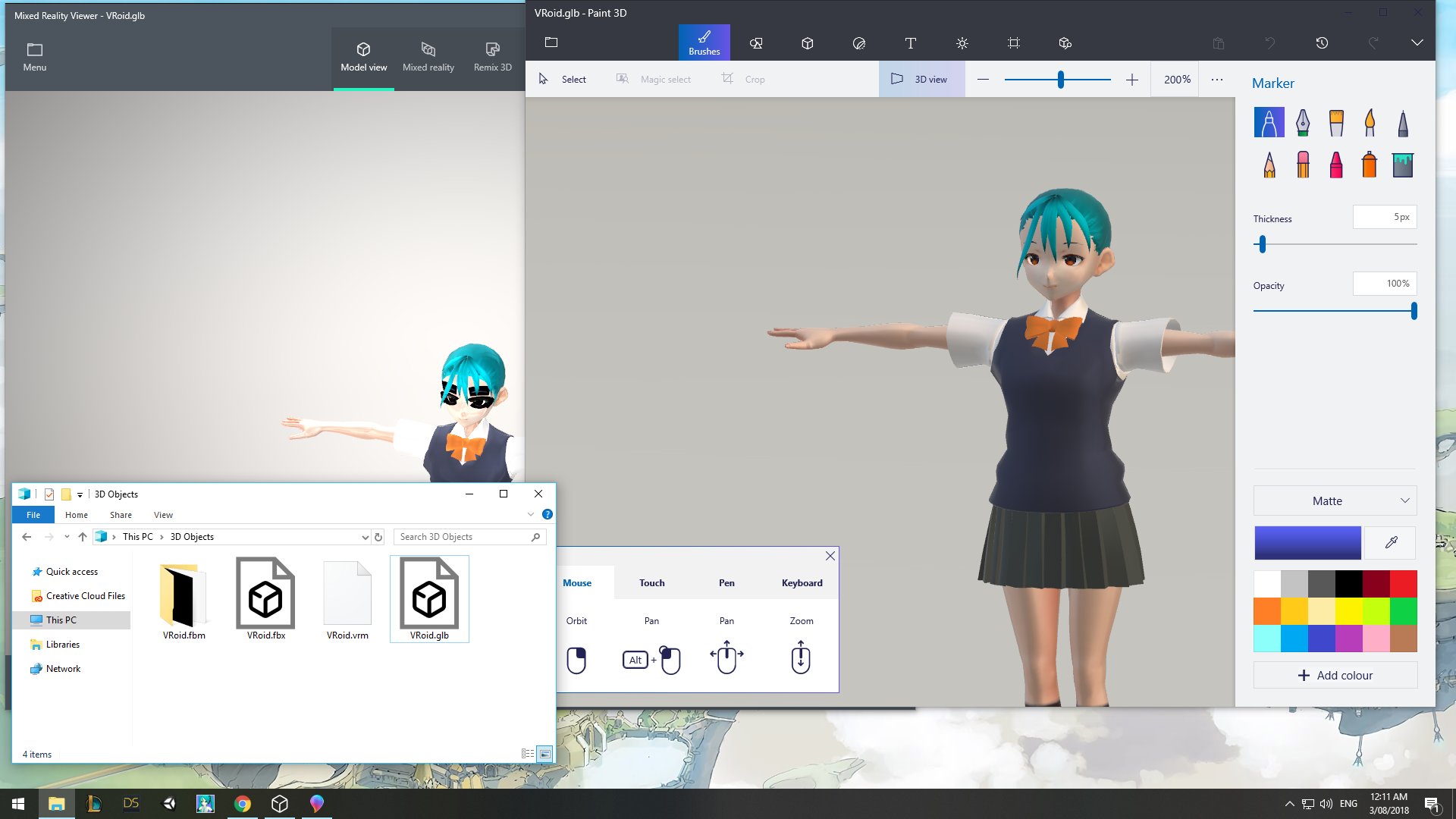Select the Fill bucket tool
The width and height of the screenshot is (1456, 819).
pyautogui.click(x=1403, y=165)
